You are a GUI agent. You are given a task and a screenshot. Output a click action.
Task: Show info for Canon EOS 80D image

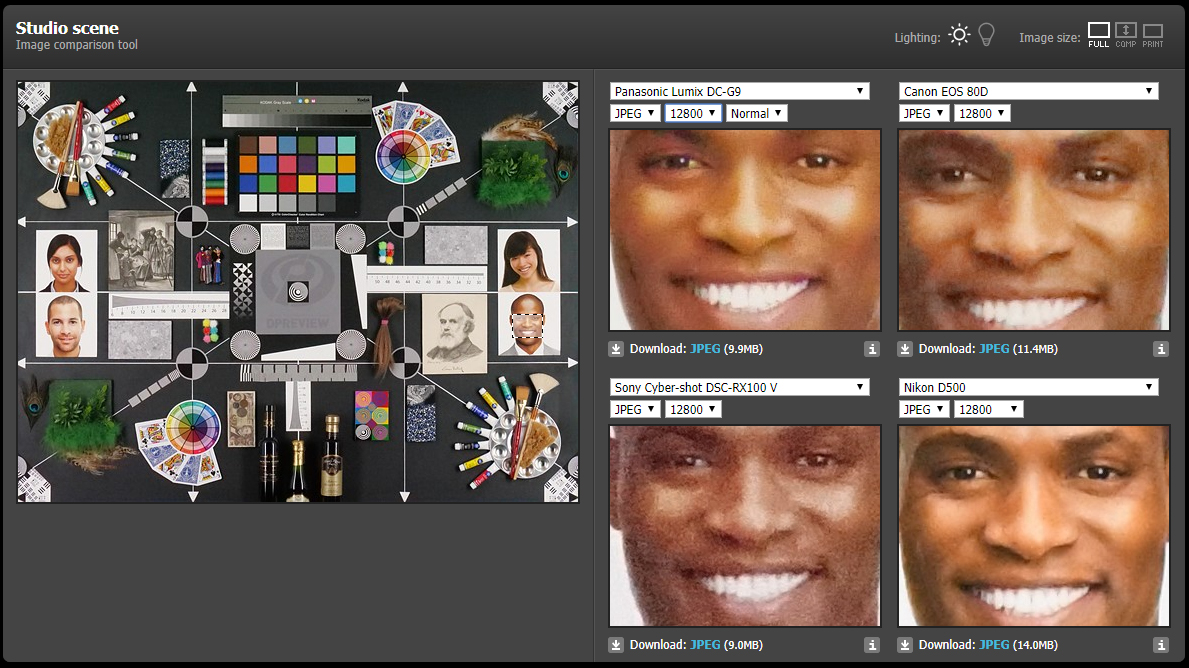click(1161, 349)
